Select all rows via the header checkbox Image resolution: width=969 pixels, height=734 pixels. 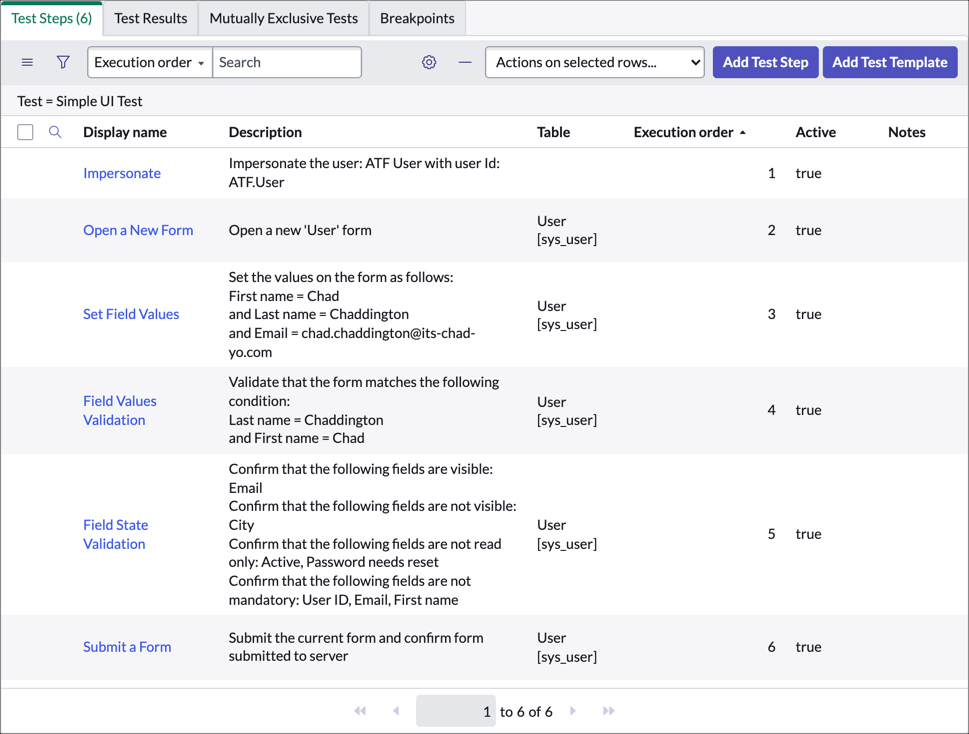pos(25,131)
